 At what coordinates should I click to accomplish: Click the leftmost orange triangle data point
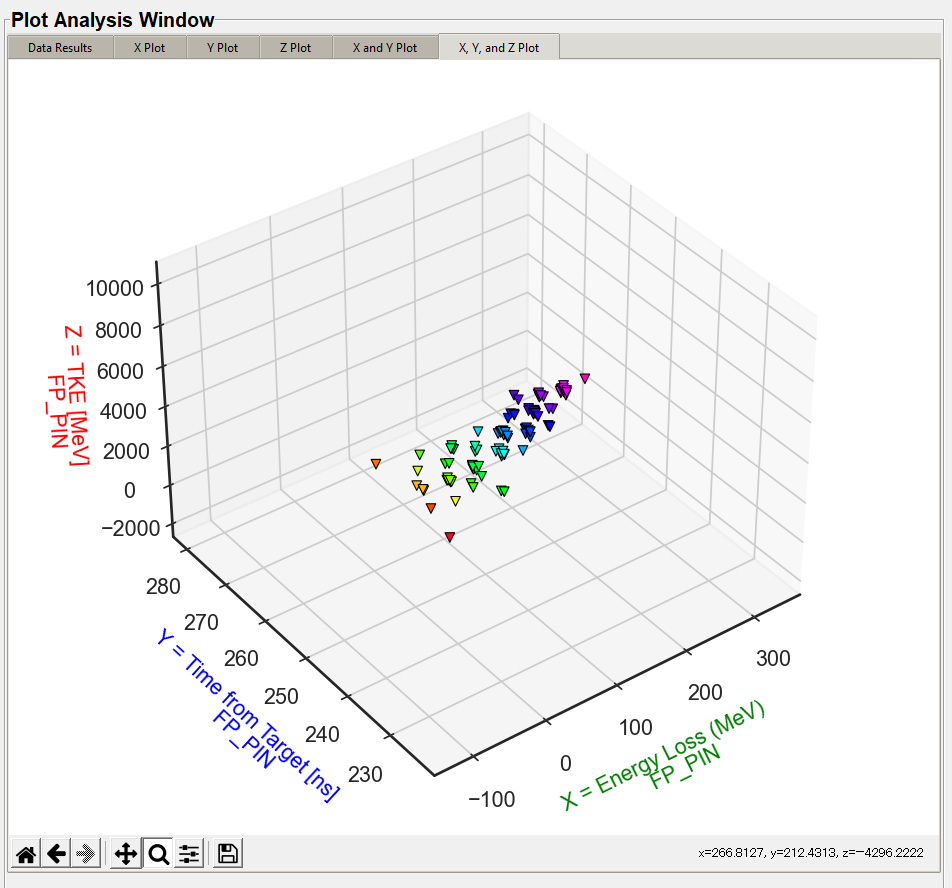[x=376, y=463]
